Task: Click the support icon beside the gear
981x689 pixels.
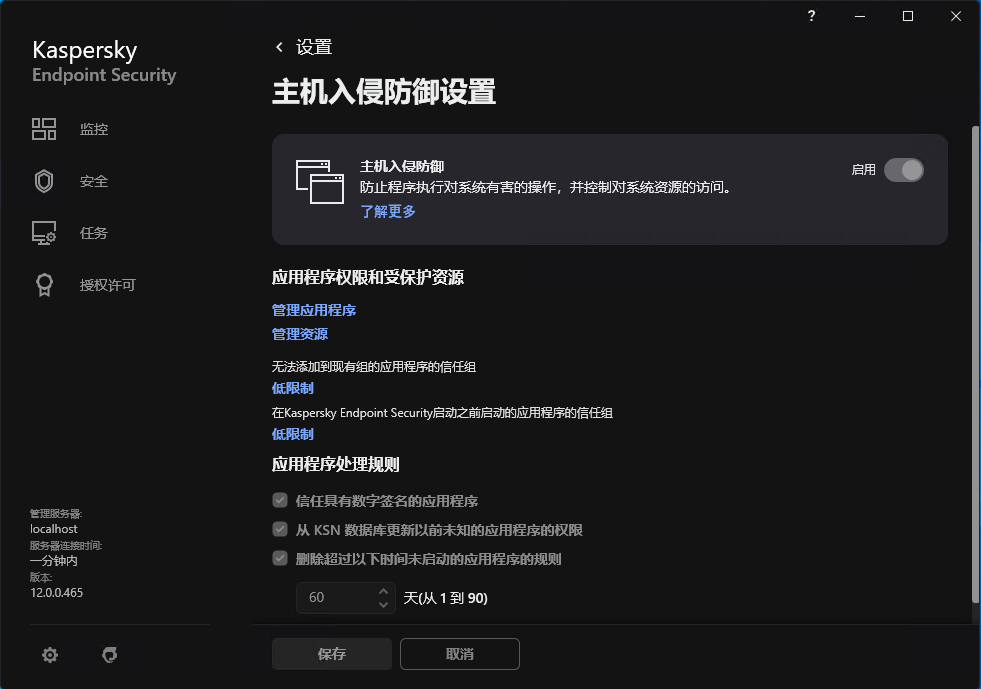Action: pos(109,655)
